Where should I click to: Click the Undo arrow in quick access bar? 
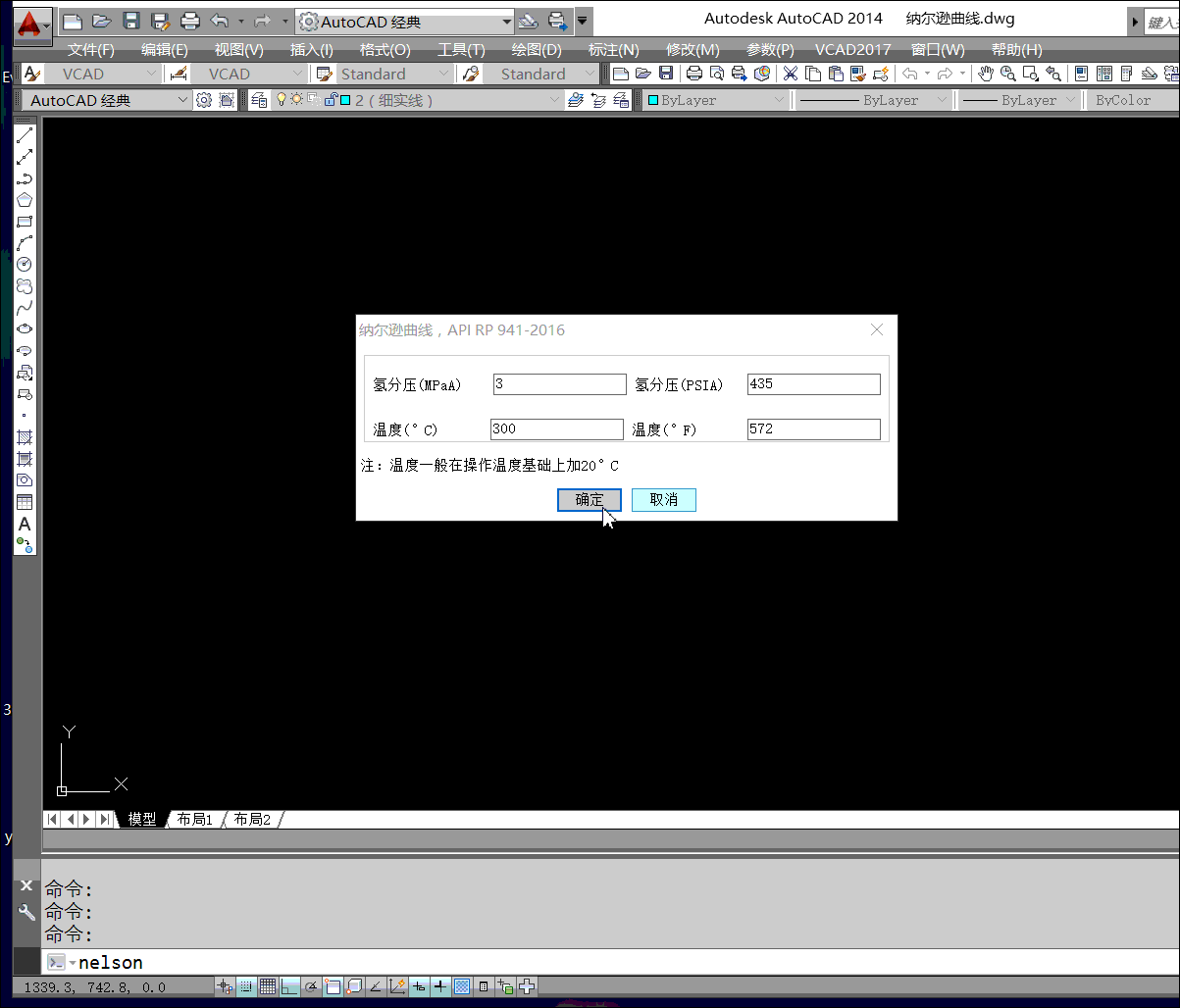pyautogui.click(x=220, y=21)
